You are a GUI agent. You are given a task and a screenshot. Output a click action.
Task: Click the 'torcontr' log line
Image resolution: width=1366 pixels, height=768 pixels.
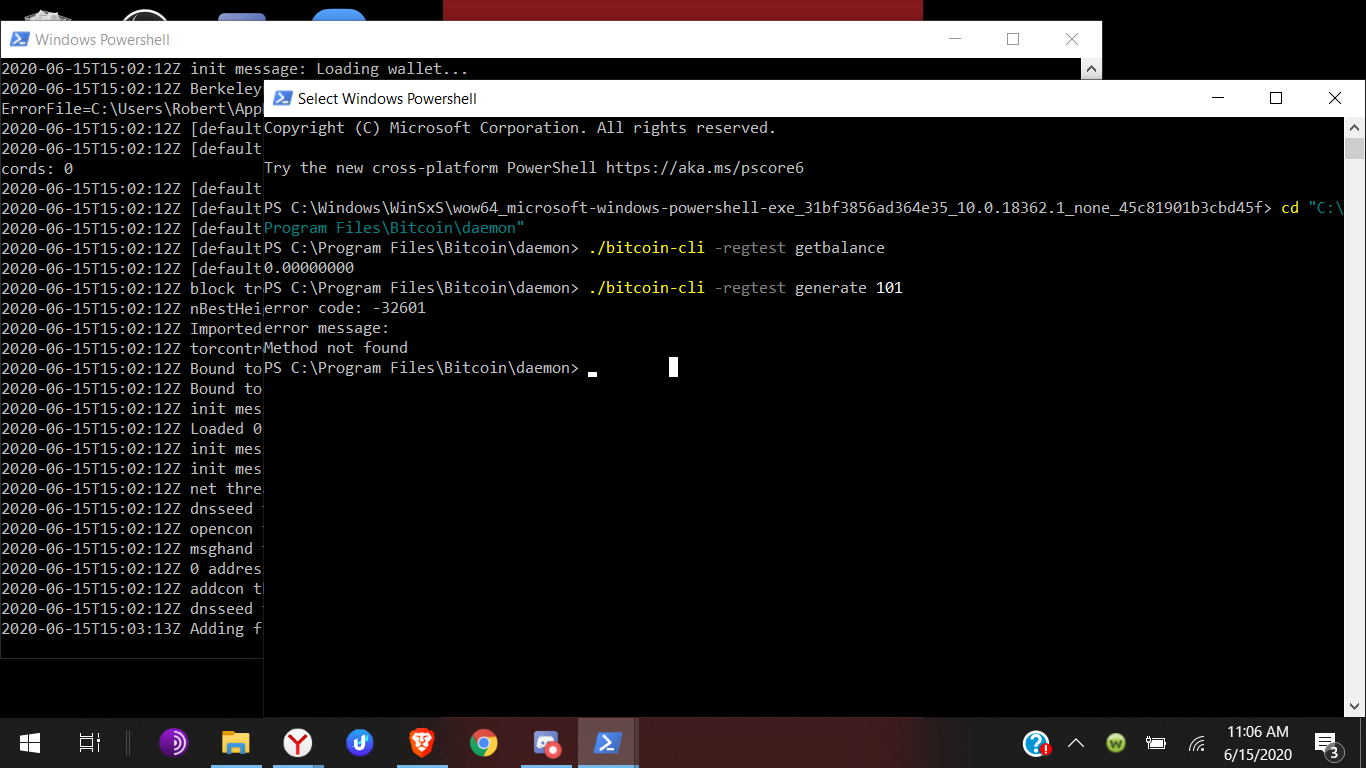131,349
